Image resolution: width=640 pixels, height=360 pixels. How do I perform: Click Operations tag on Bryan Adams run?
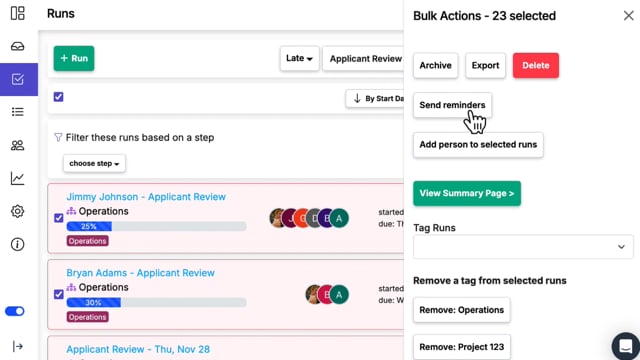pos(87,317)
